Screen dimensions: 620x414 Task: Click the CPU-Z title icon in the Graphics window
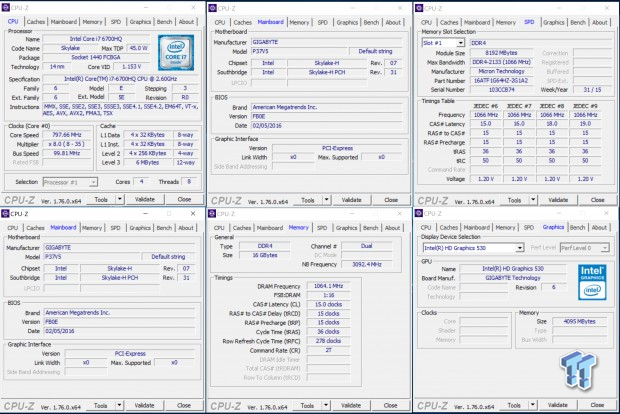(x=419, y=214)
